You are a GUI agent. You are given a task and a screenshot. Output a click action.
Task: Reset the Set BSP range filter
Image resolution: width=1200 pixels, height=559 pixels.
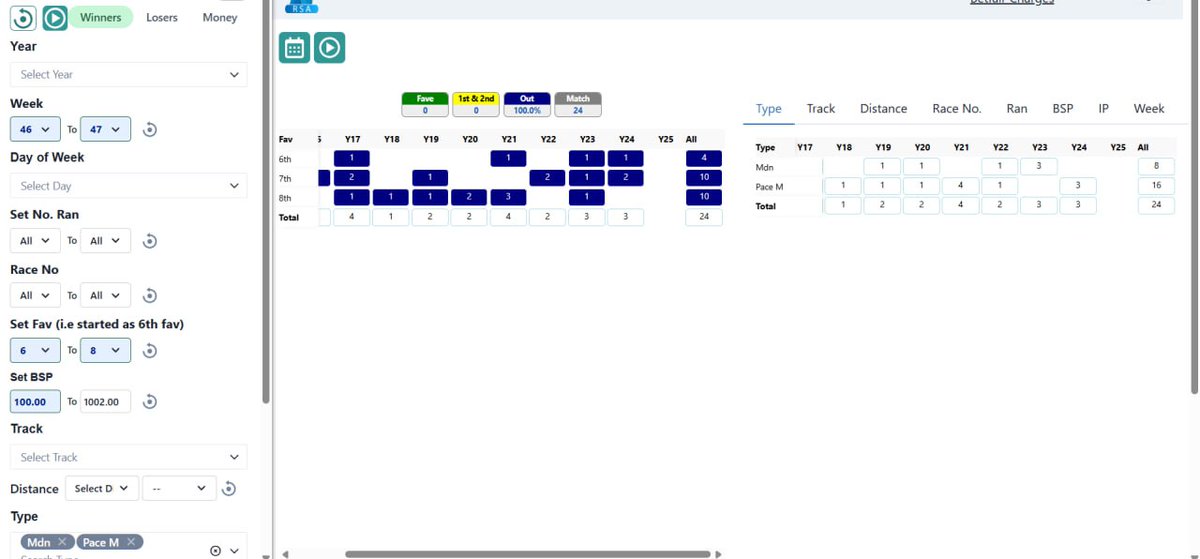pos(150,402)
